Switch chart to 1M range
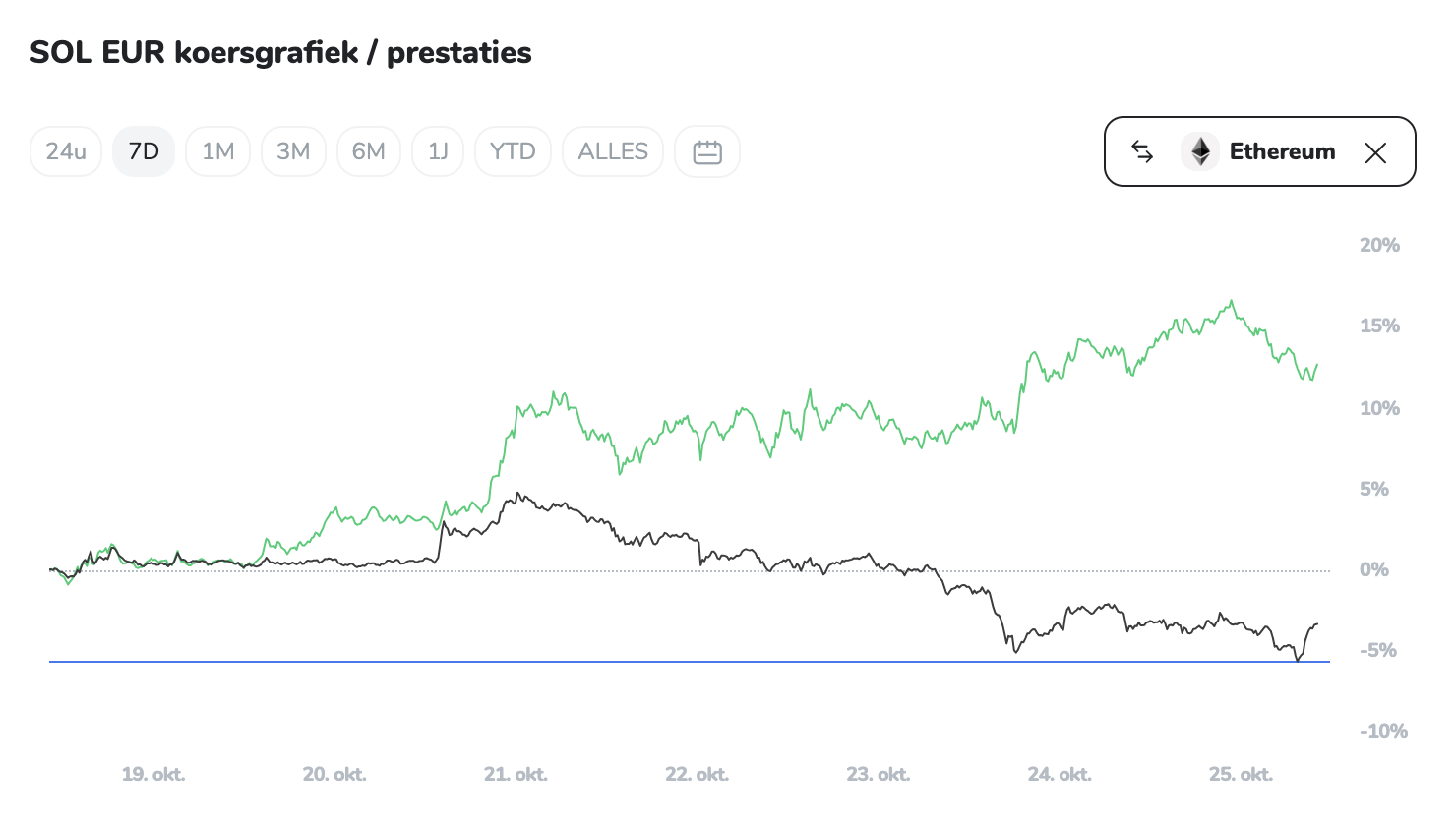 coord(217,151)
